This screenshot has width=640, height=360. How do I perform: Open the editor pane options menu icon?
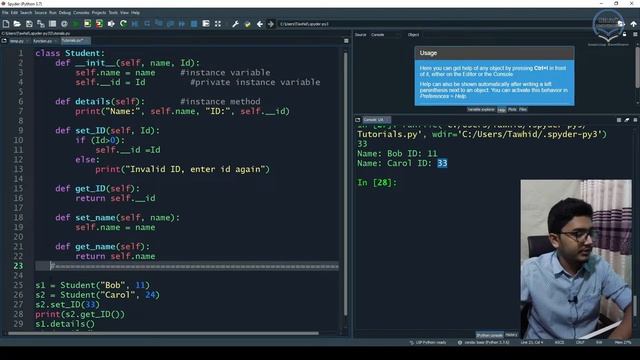[346, 41]
